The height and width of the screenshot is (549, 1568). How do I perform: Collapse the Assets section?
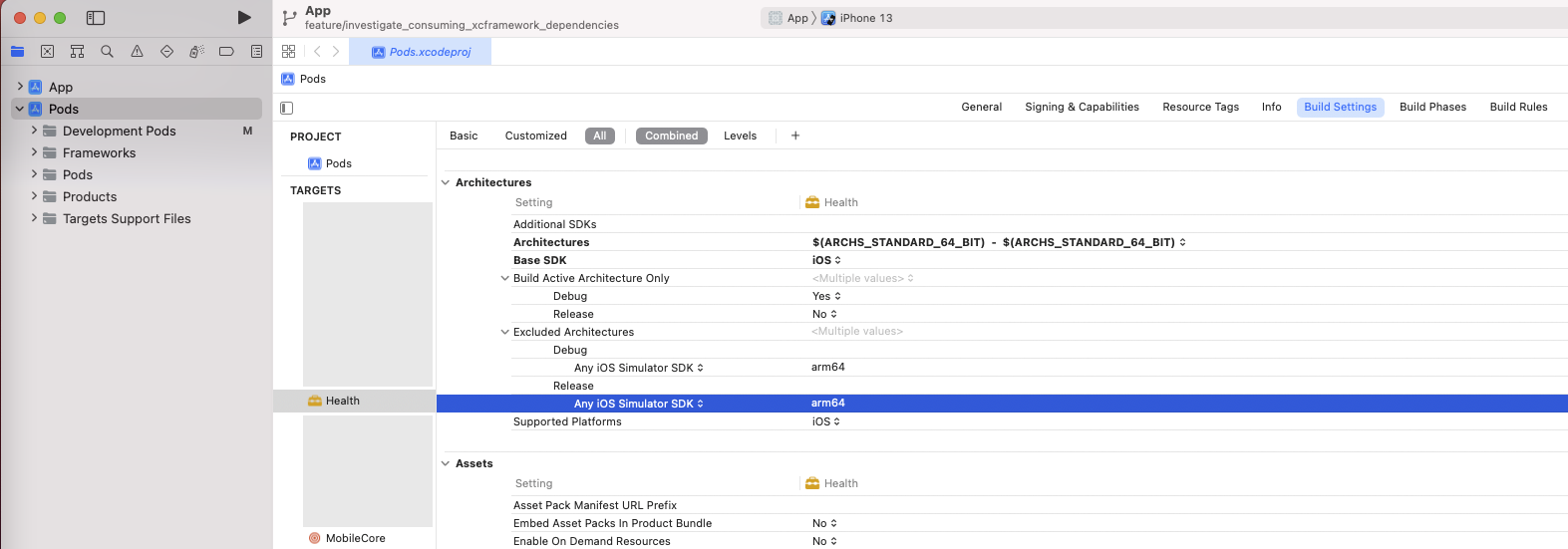click(446, 463)
